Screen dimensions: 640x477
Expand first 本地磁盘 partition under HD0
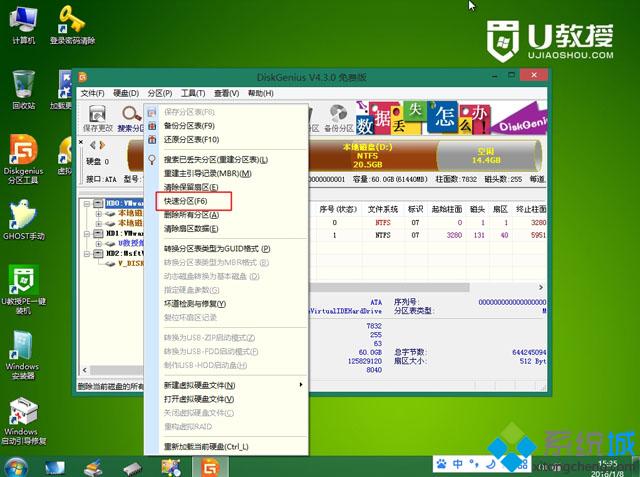point(98,213)
